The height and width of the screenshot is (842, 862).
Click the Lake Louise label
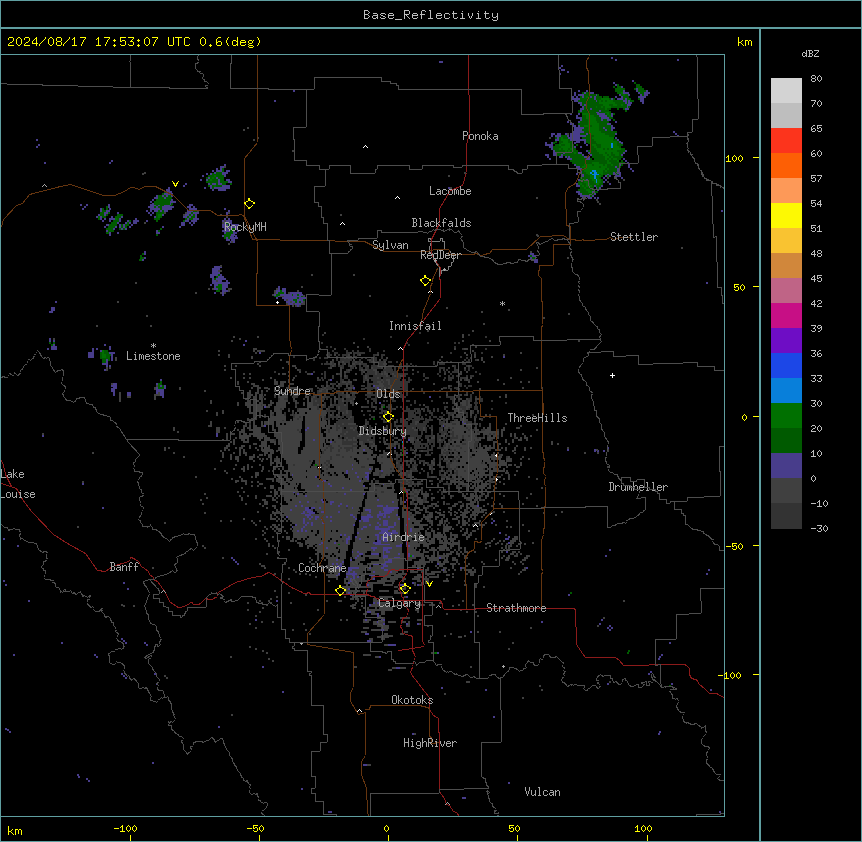[x=18, y=484]
